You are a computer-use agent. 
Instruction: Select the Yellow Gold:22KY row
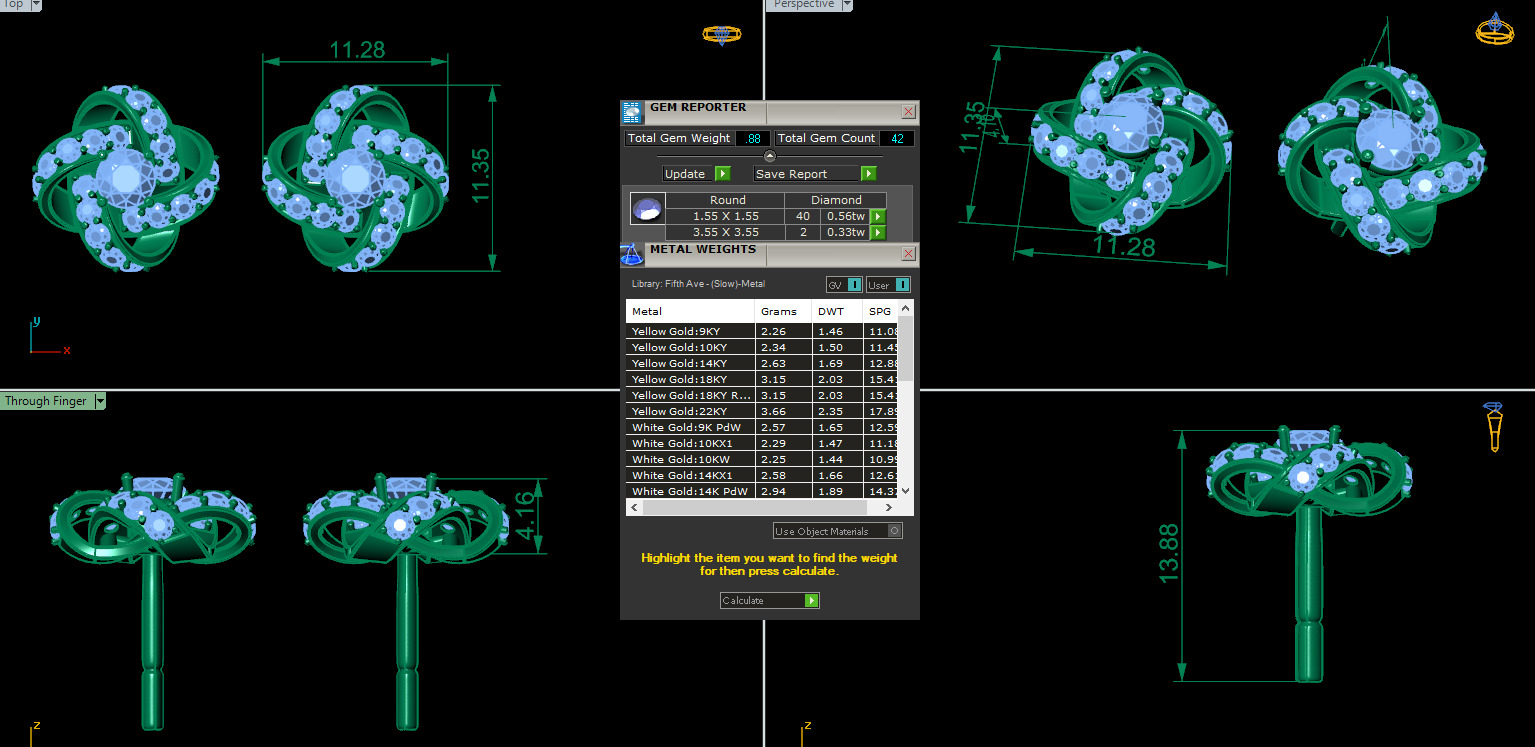[762, 411]
